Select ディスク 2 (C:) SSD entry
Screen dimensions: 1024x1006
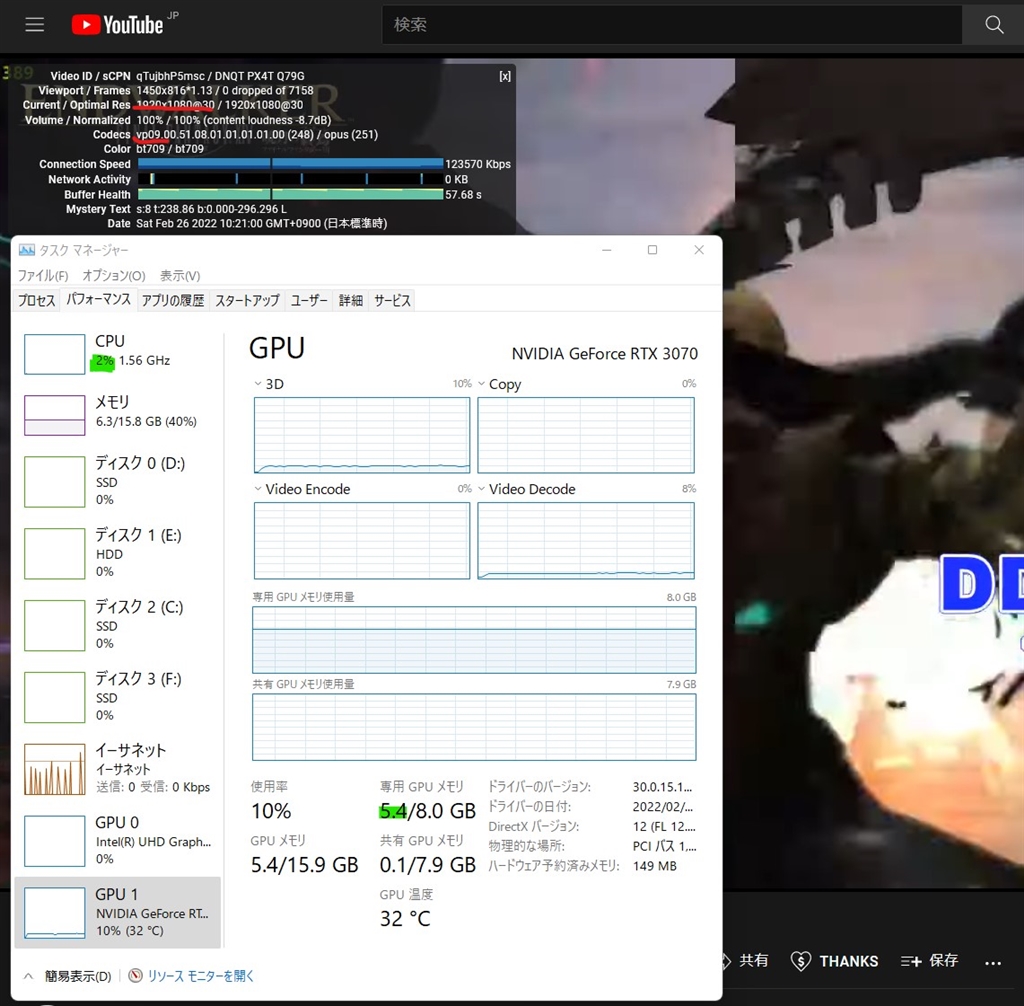click(118, 625)
